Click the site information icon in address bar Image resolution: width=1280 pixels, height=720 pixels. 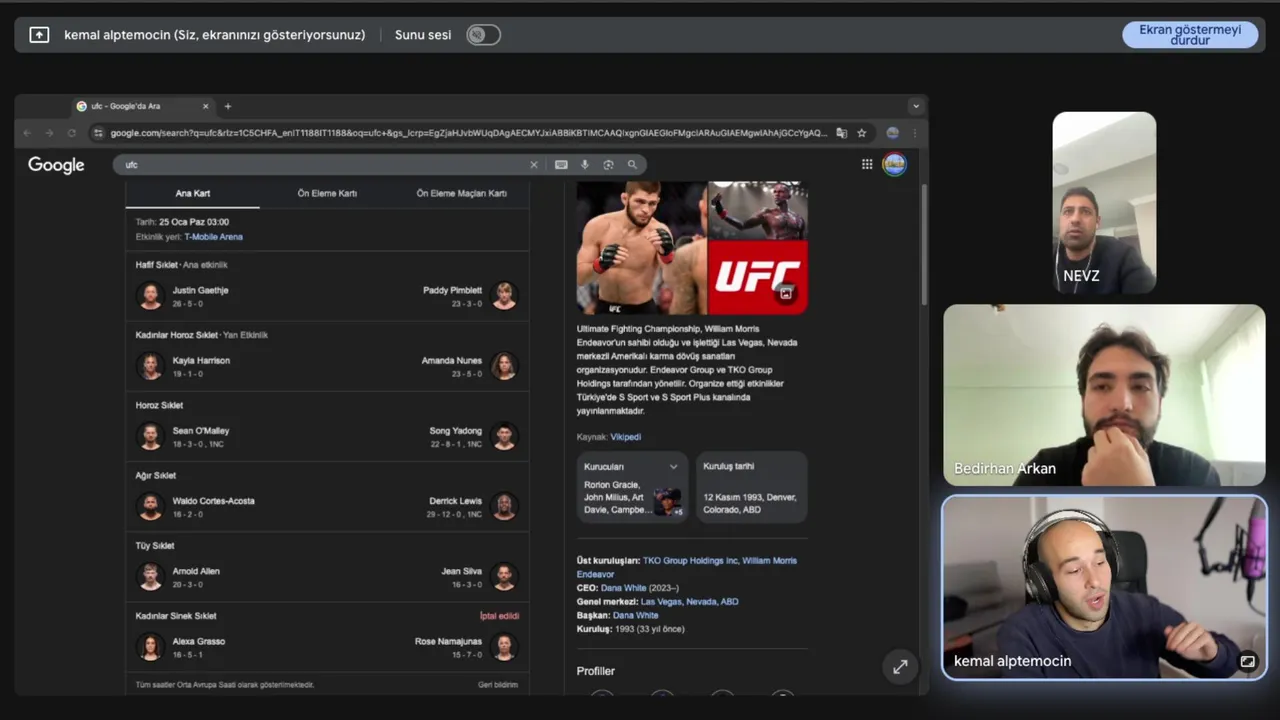pyautogui.click(x=98, y=133)
